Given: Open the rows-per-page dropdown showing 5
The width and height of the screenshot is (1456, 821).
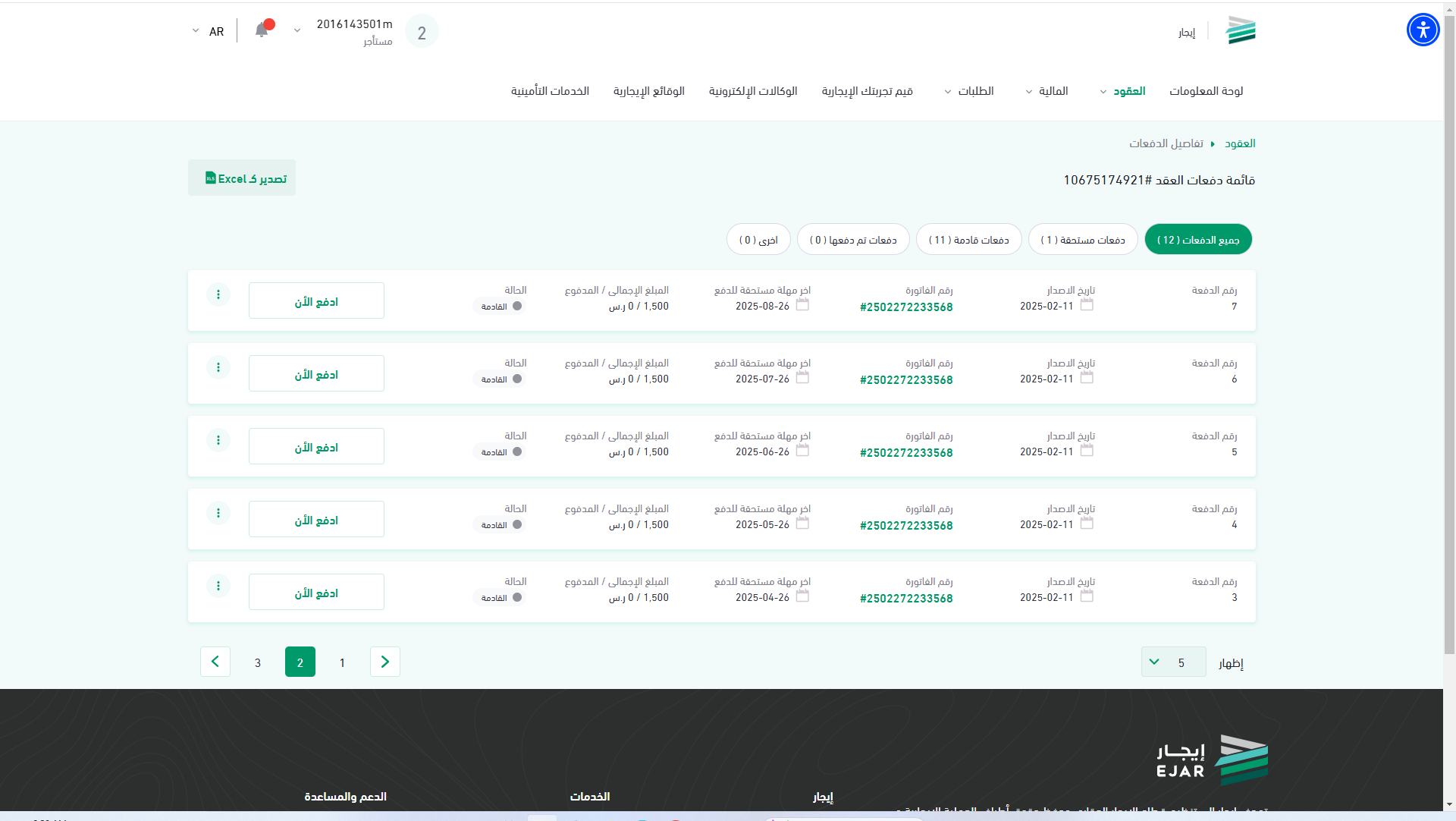Looking at the screenshot, I should click(1172, 662).
